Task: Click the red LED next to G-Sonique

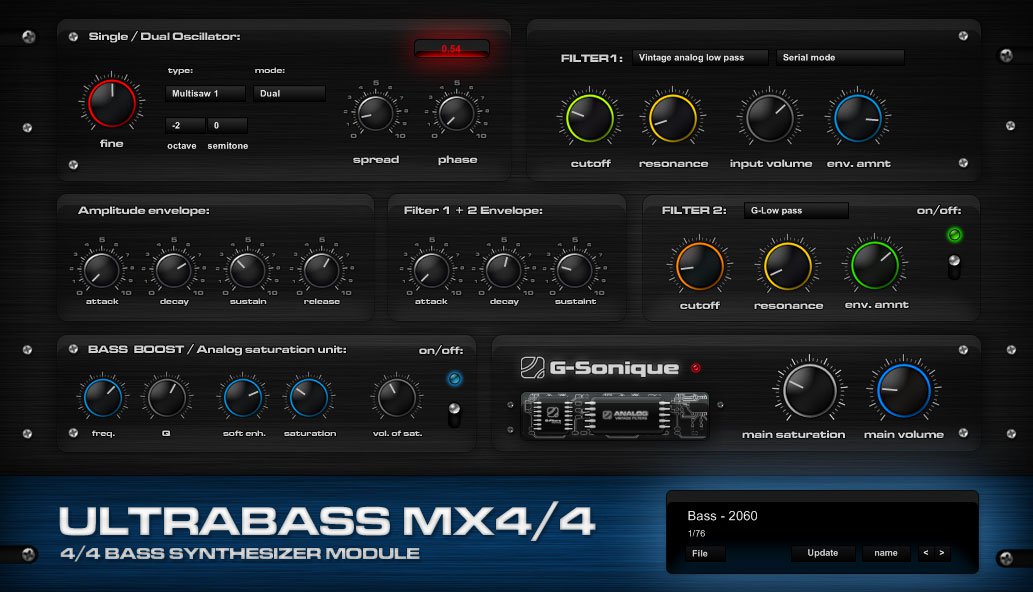Action: (696, 368)
